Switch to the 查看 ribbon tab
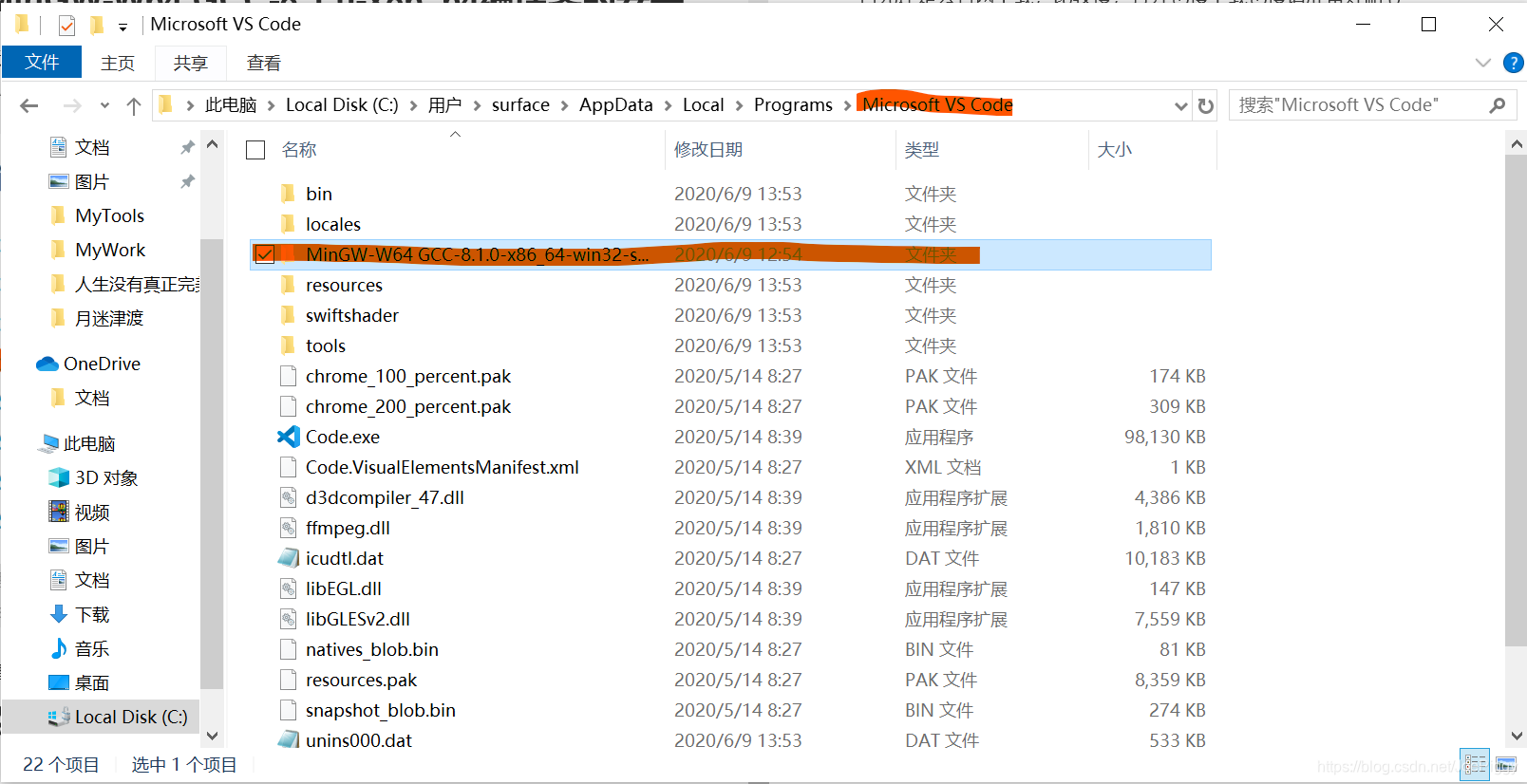Screen dimensions: 1527x784 tap(264, 63)
